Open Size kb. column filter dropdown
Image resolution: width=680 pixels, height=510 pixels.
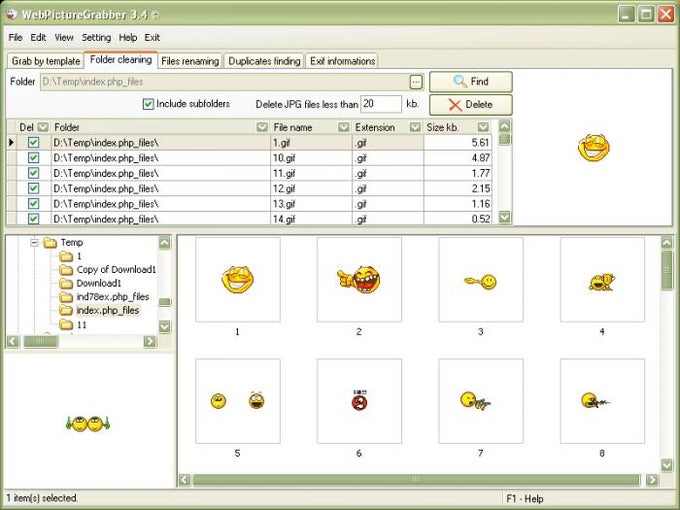483,127
